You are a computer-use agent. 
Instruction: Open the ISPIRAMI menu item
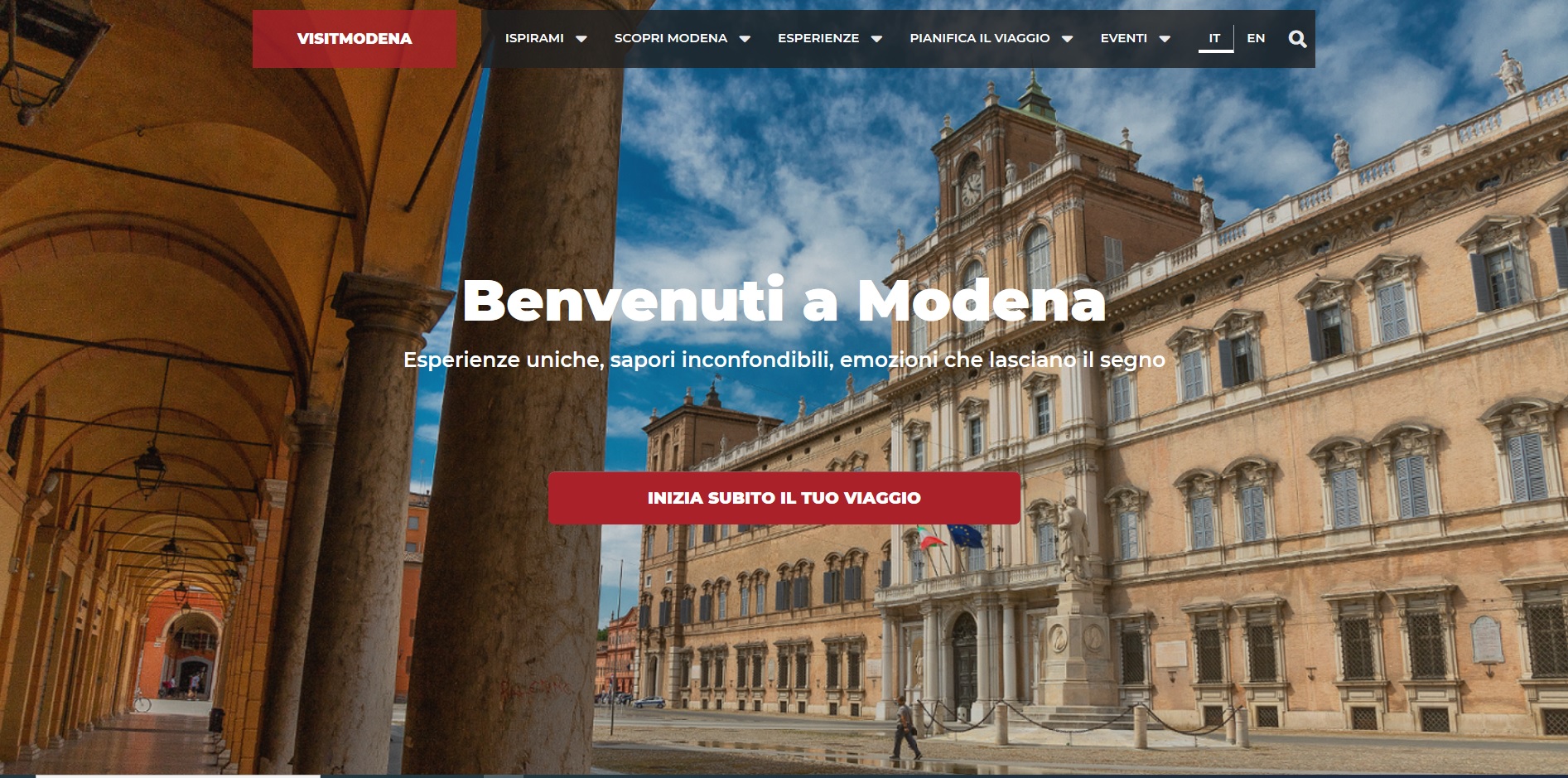pos(534,38)
